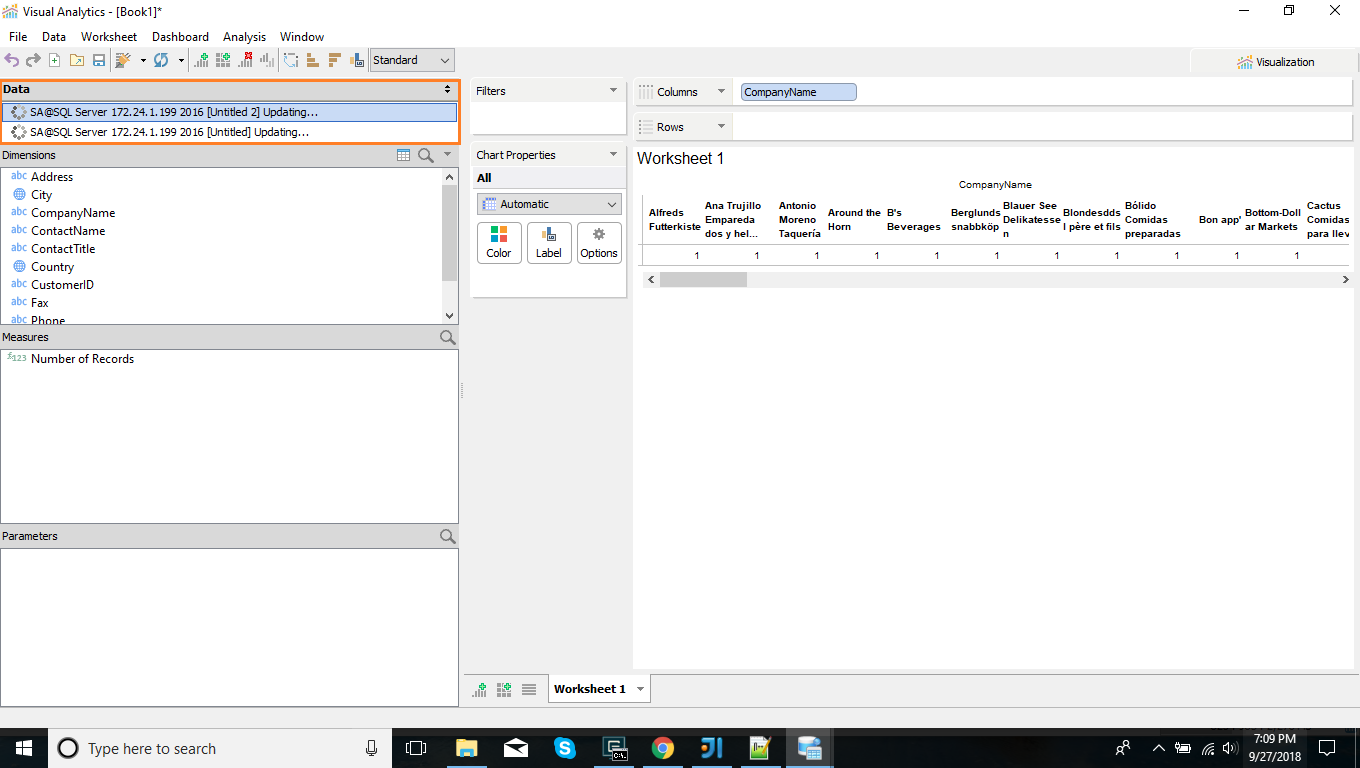Image resolution: width=1360 pixels, height=768 pixels.
Task: Click the Visualization button at top right
Action: (1275, 62)
